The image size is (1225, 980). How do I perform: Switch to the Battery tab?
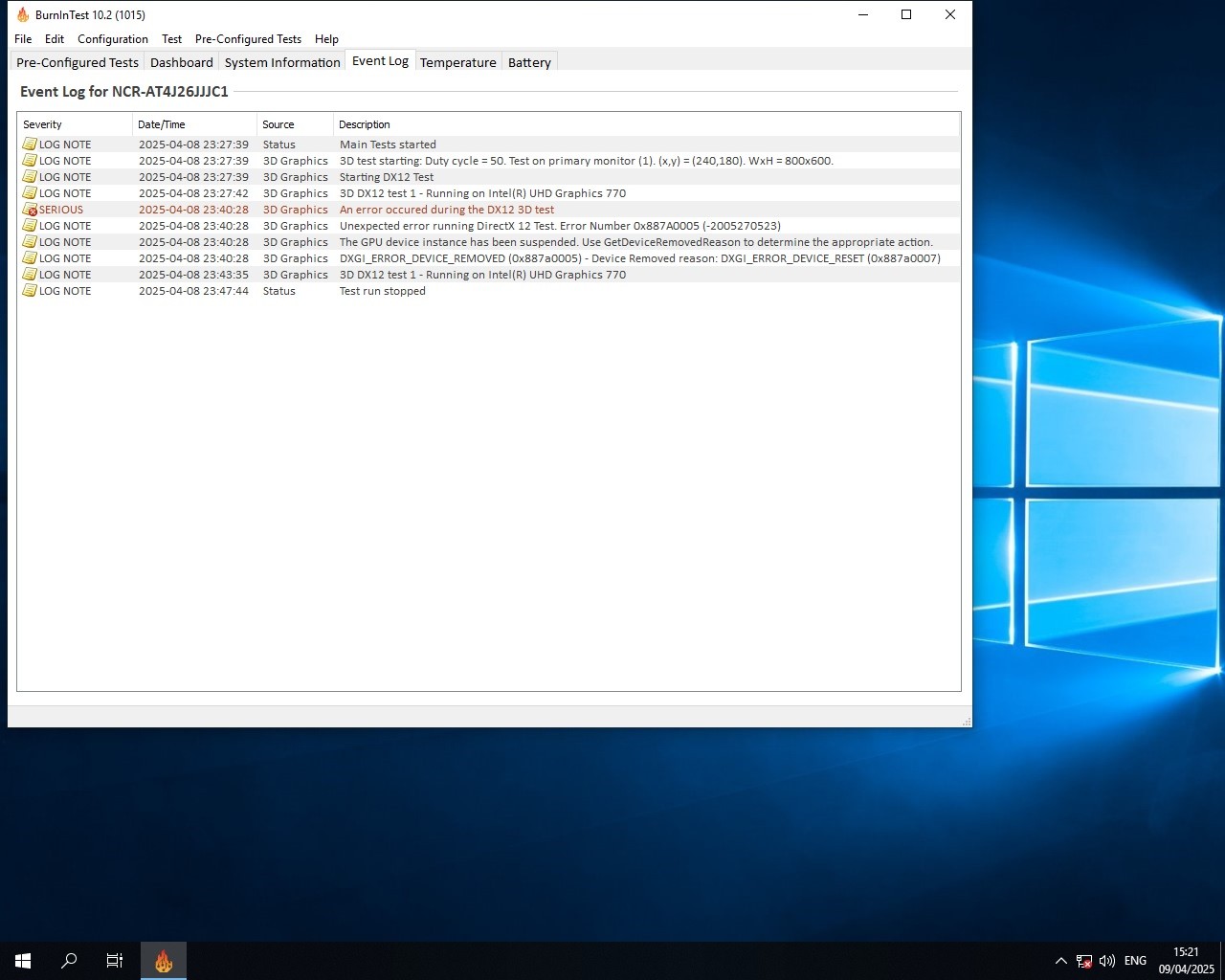(x=529, y=62)
